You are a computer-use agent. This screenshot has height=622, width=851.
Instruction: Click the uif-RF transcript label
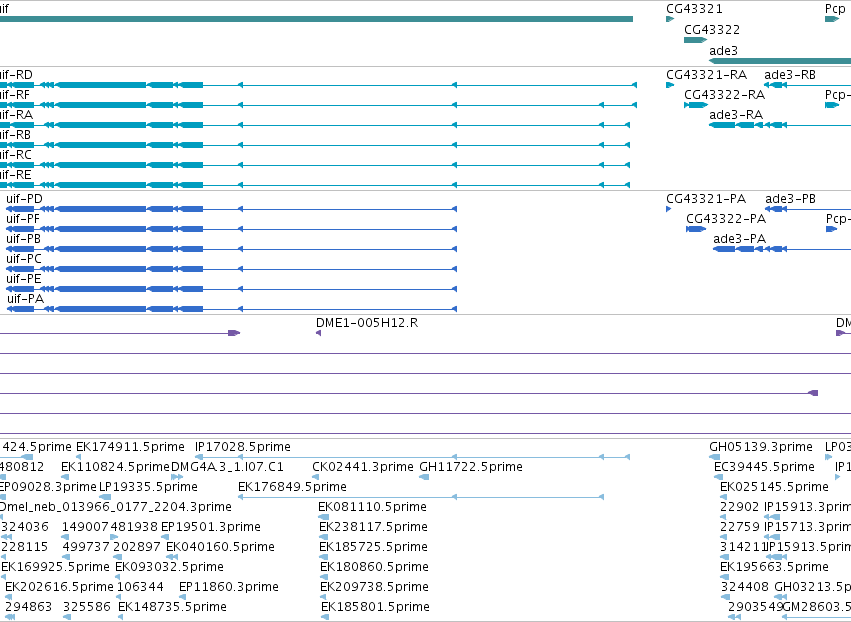(15, 94)
